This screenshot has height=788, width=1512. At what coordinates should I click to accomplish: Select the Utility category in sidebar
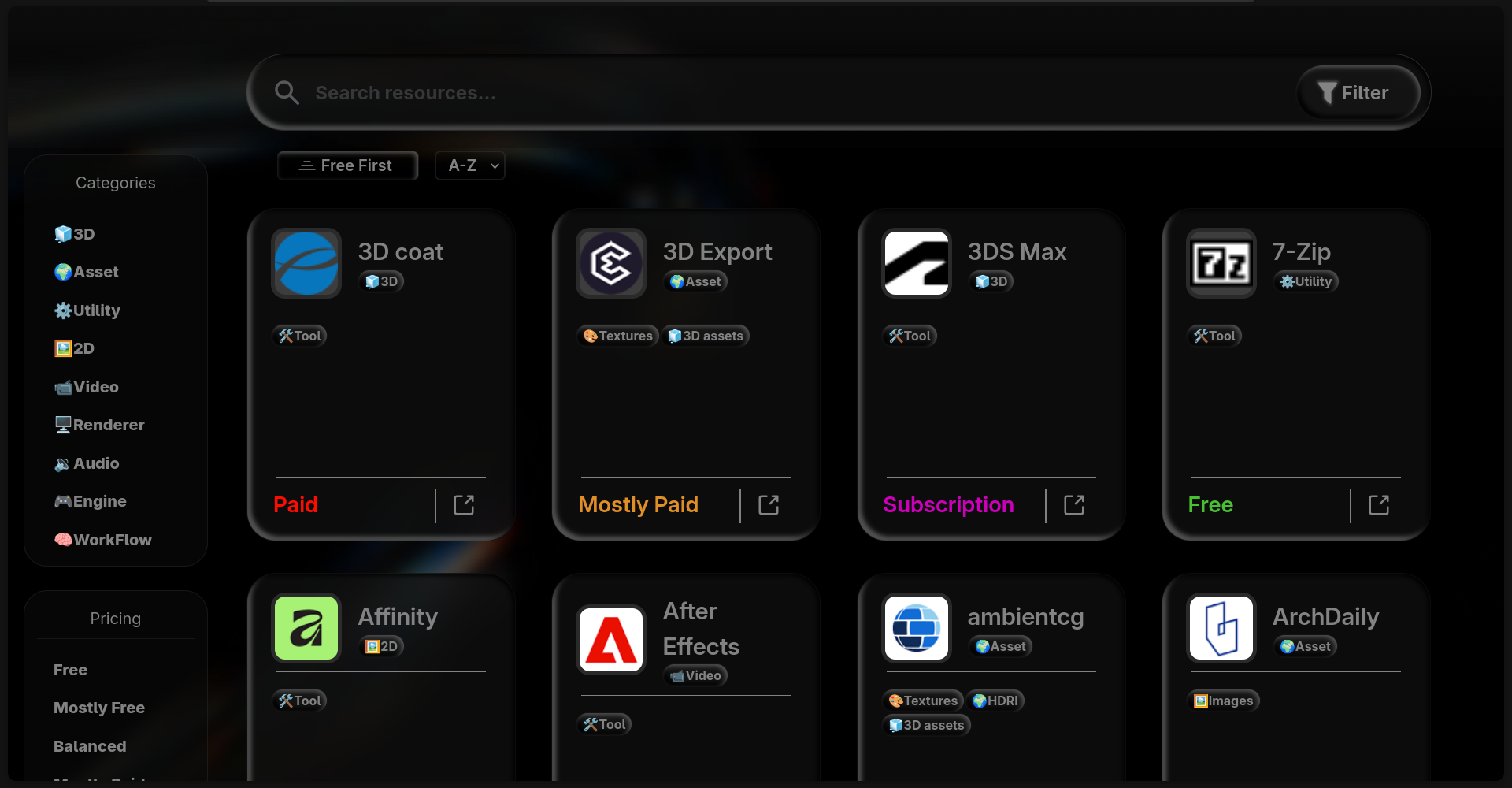pos(87,310)
